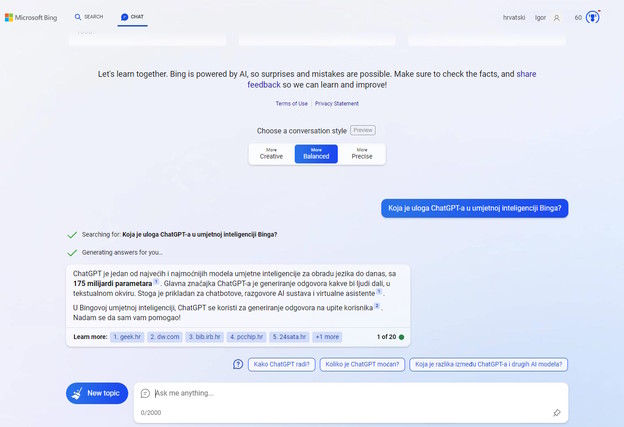This screenshot has height=427, width=624.
Task: Click the 1 of 20 turn counter
Action: 386,337
